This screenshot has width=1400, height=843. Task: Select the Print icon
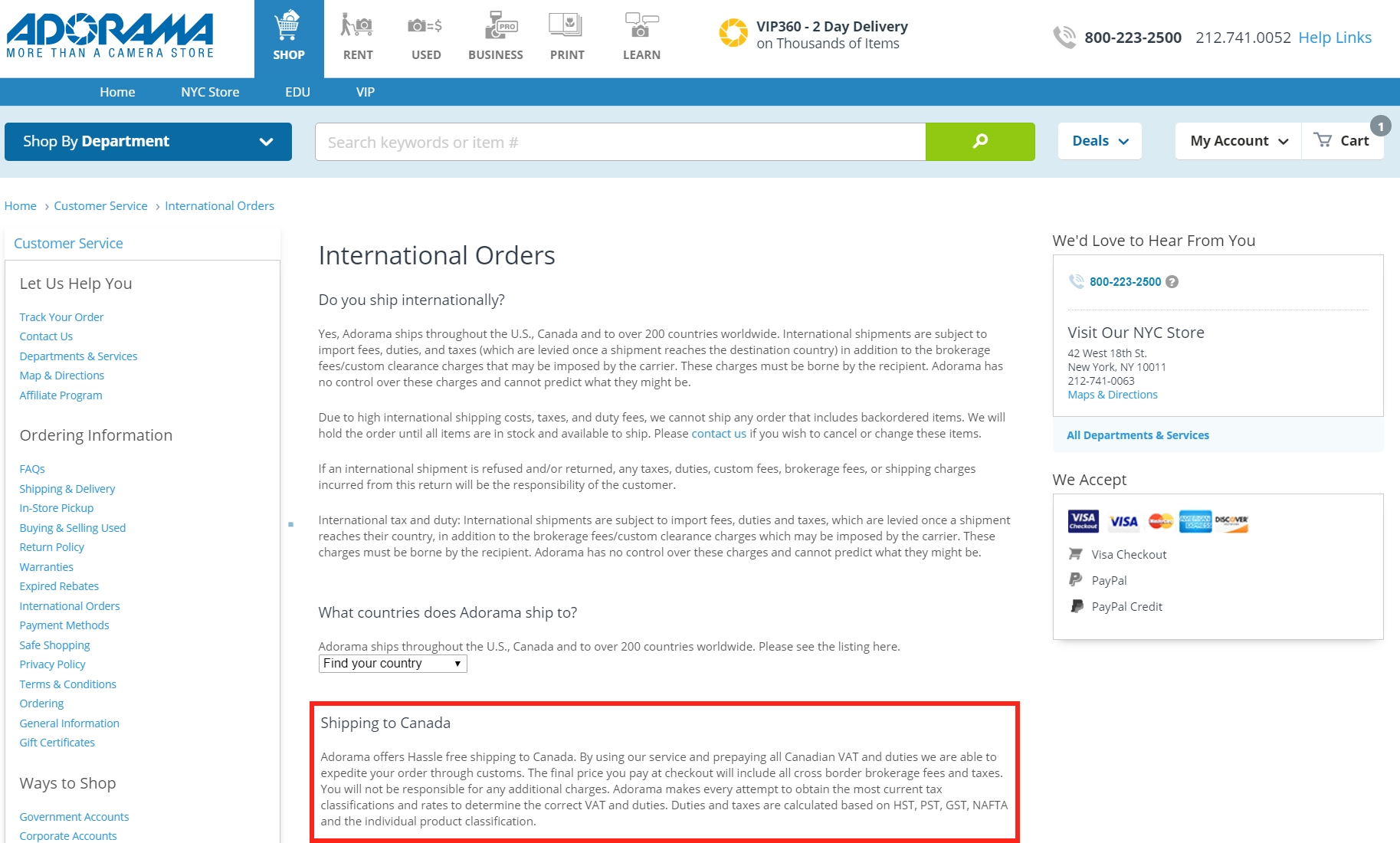click(x=566, y=25)
